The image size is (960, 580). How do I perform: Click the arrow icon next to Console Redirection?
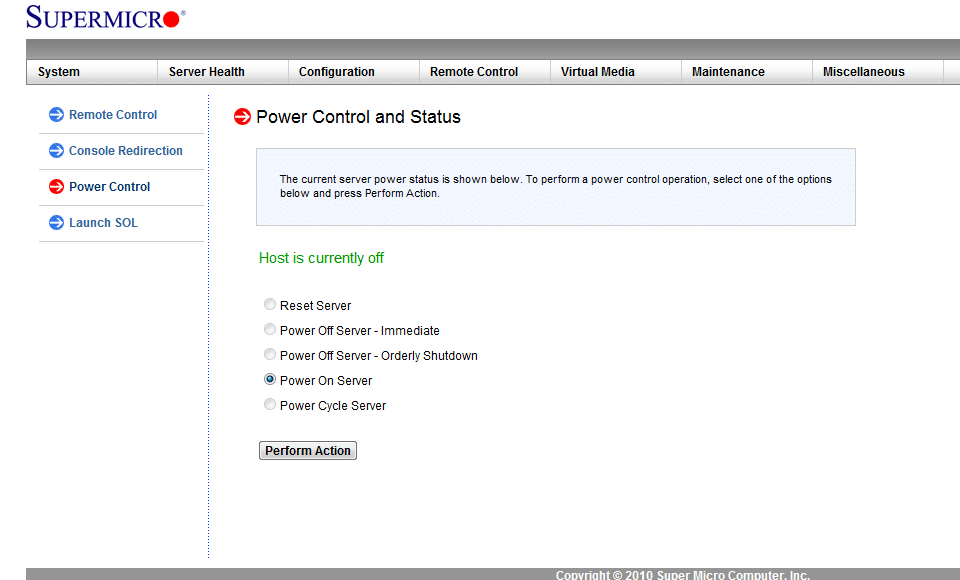[56, 151]
